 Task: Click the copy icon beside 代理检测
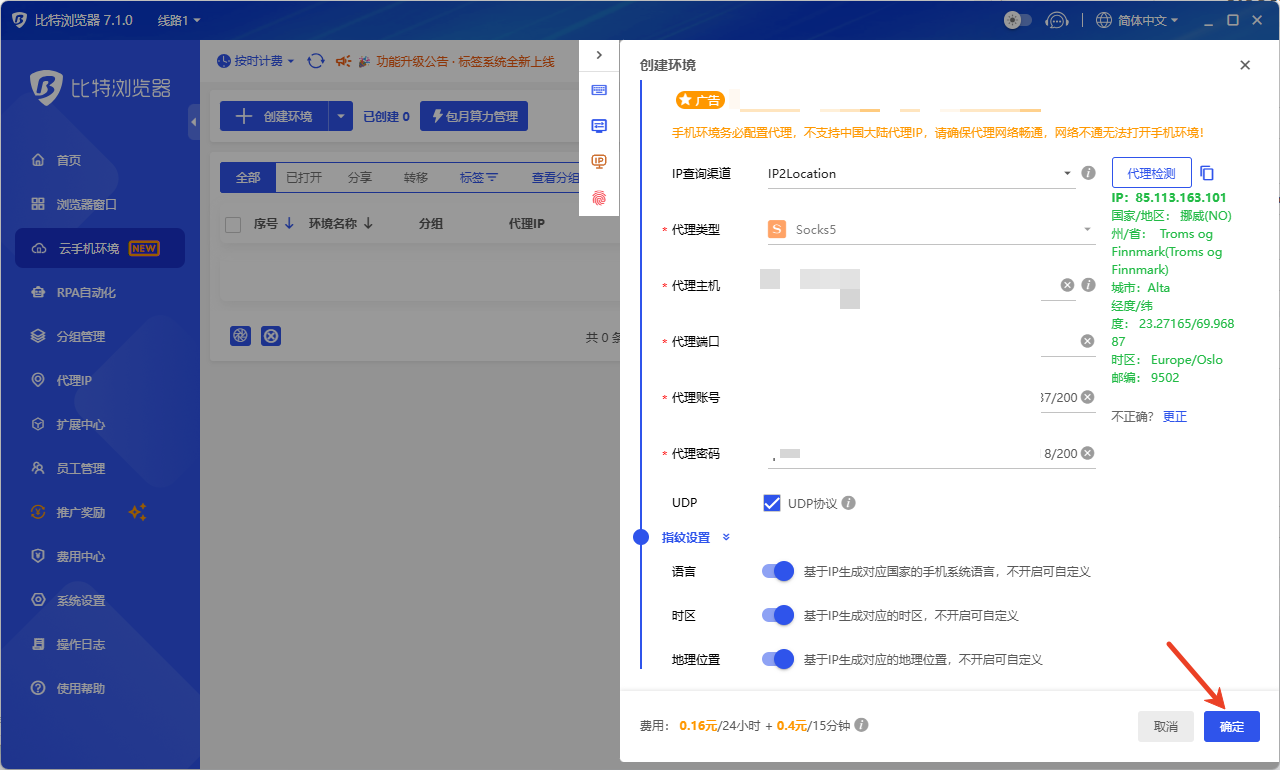(x=1207, y=173)
